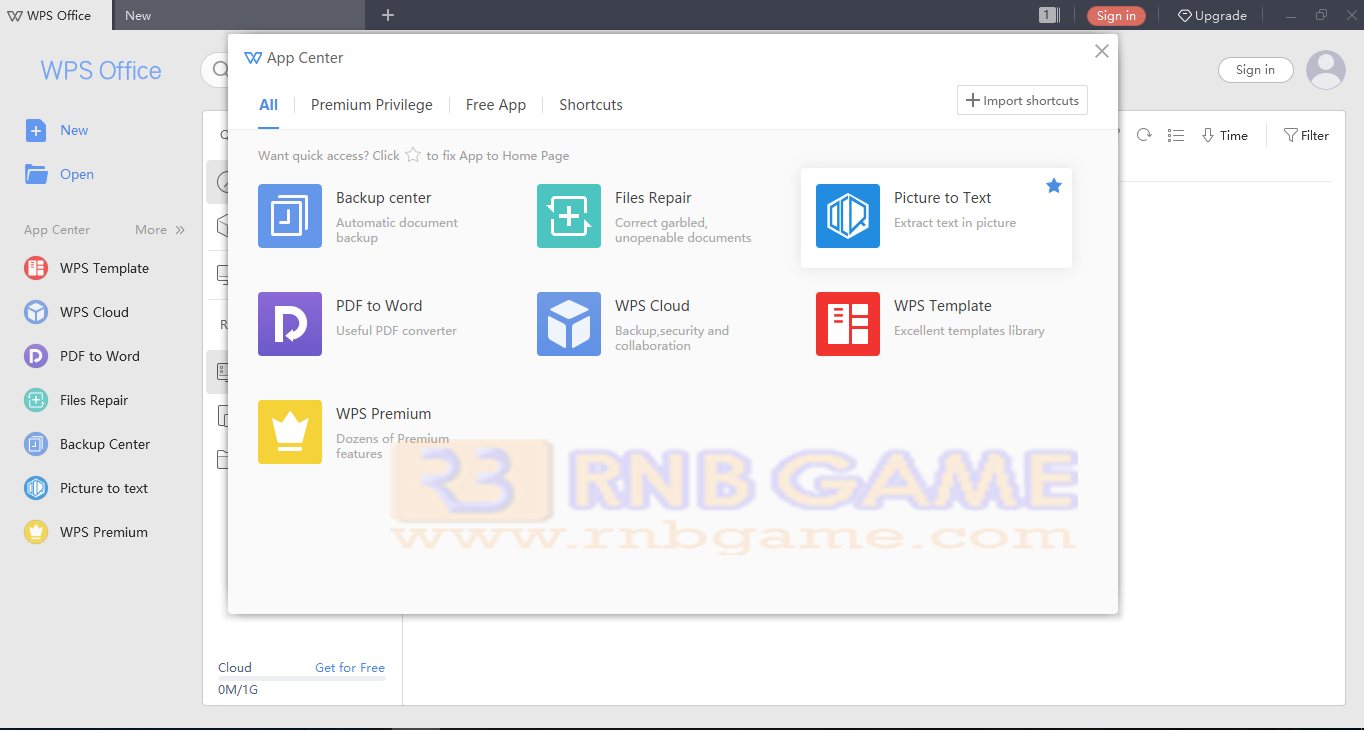
Task: Click the Import shortcuts button
Action: pyautogui.click(x=1022, y=101)
